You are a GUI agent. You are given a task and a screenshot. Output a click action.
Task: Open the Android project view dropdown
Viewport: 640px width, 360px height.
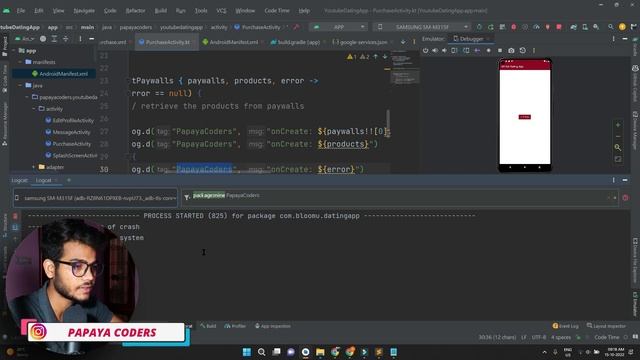click(x=24, y=39)
